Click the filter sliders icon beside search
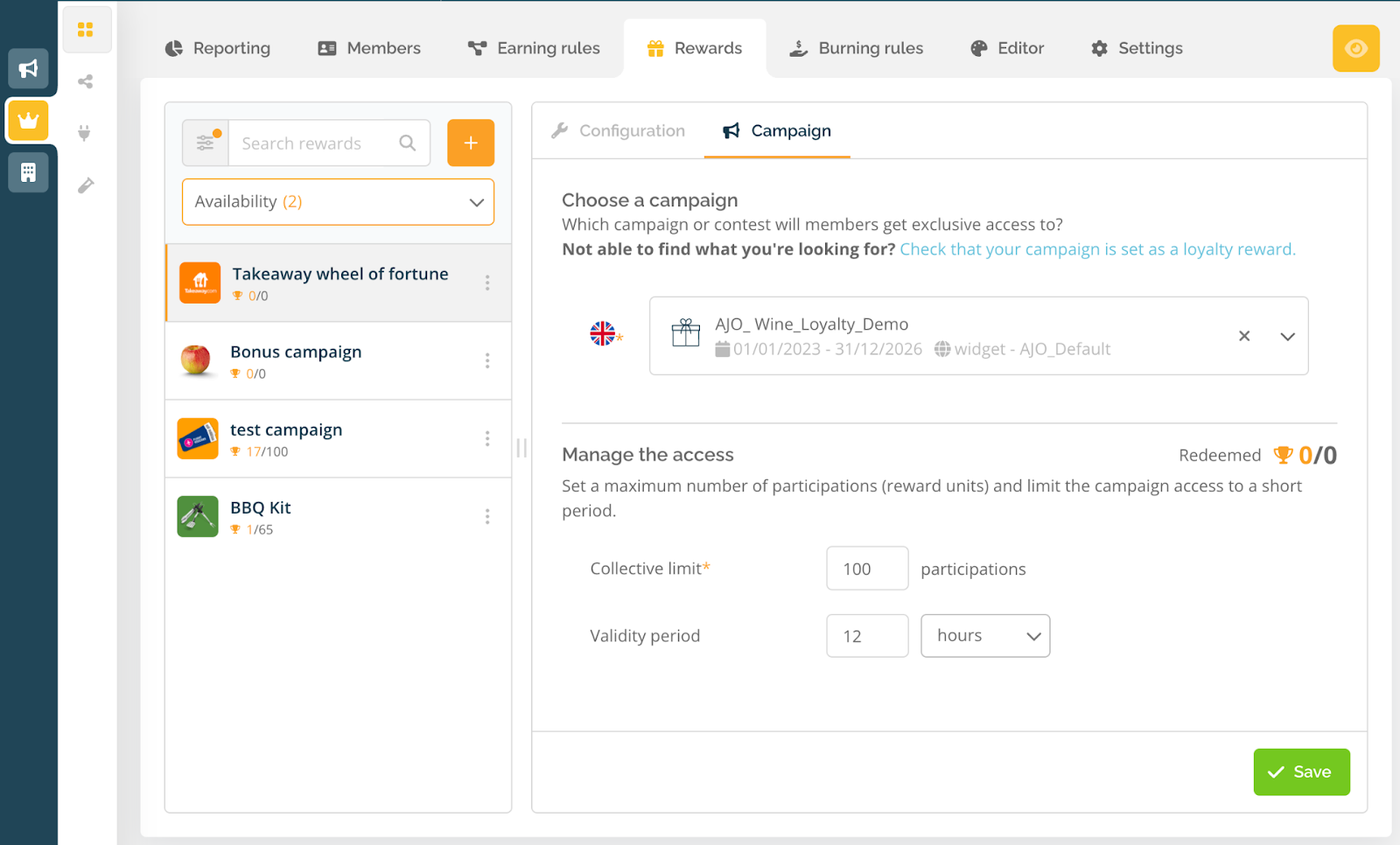1400x845 pixels. click(x=206, y=143)
